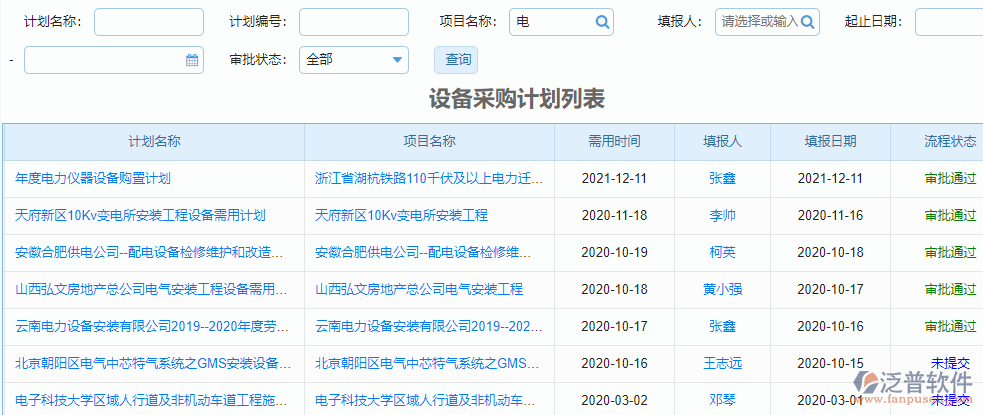Viewport: 983px width, 415px height.
Task: Click 填报日期 cell 2020-11-16
Action: point(830,216)
